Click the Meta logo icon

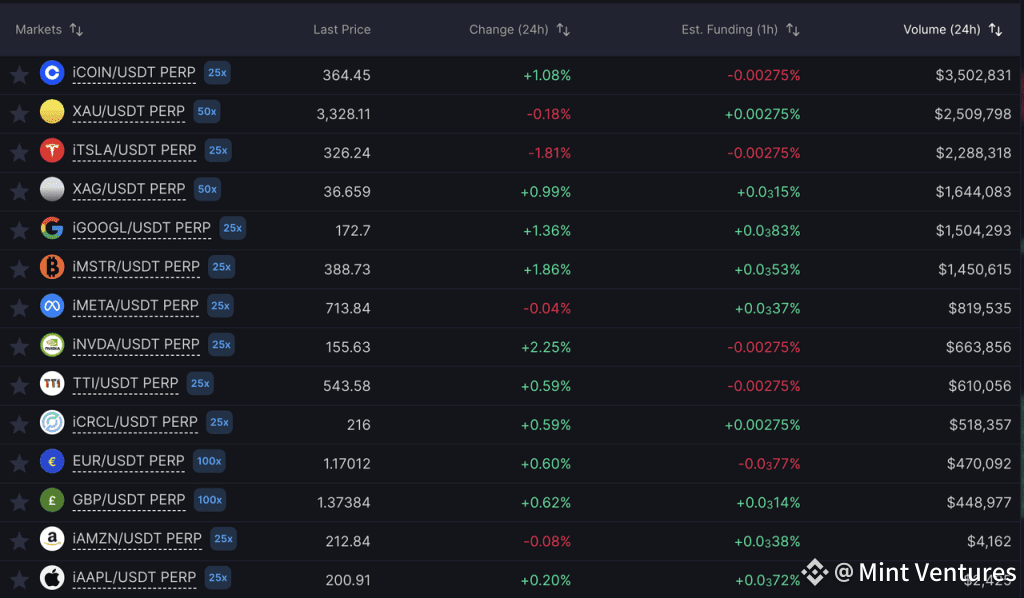click(x=52, y=306)
